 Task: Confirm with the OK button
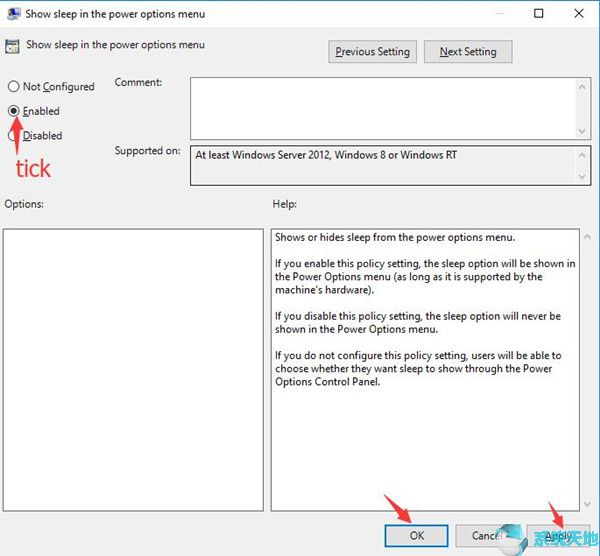tap(416, 535)
